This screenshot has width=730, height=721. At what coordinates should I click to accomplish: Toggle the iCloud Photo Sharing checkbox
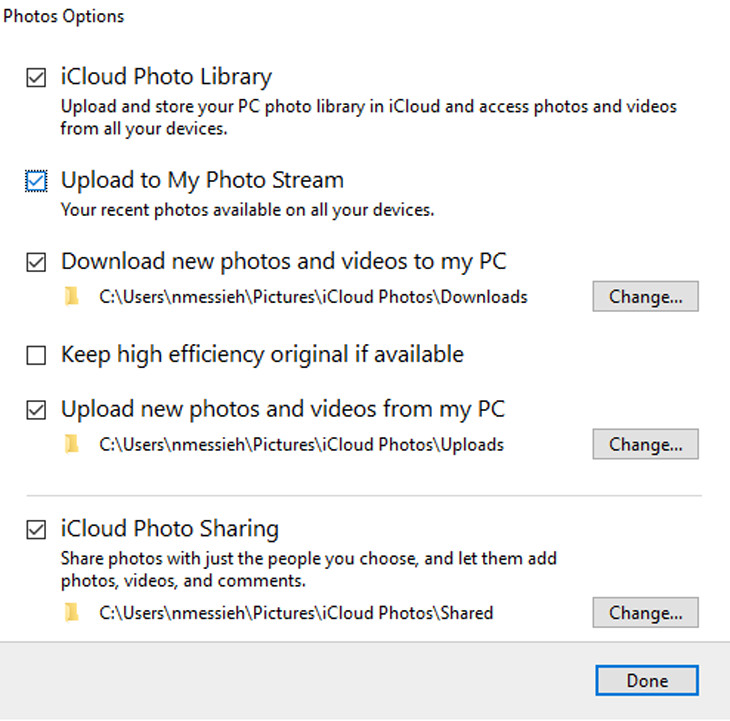(36, 530)
